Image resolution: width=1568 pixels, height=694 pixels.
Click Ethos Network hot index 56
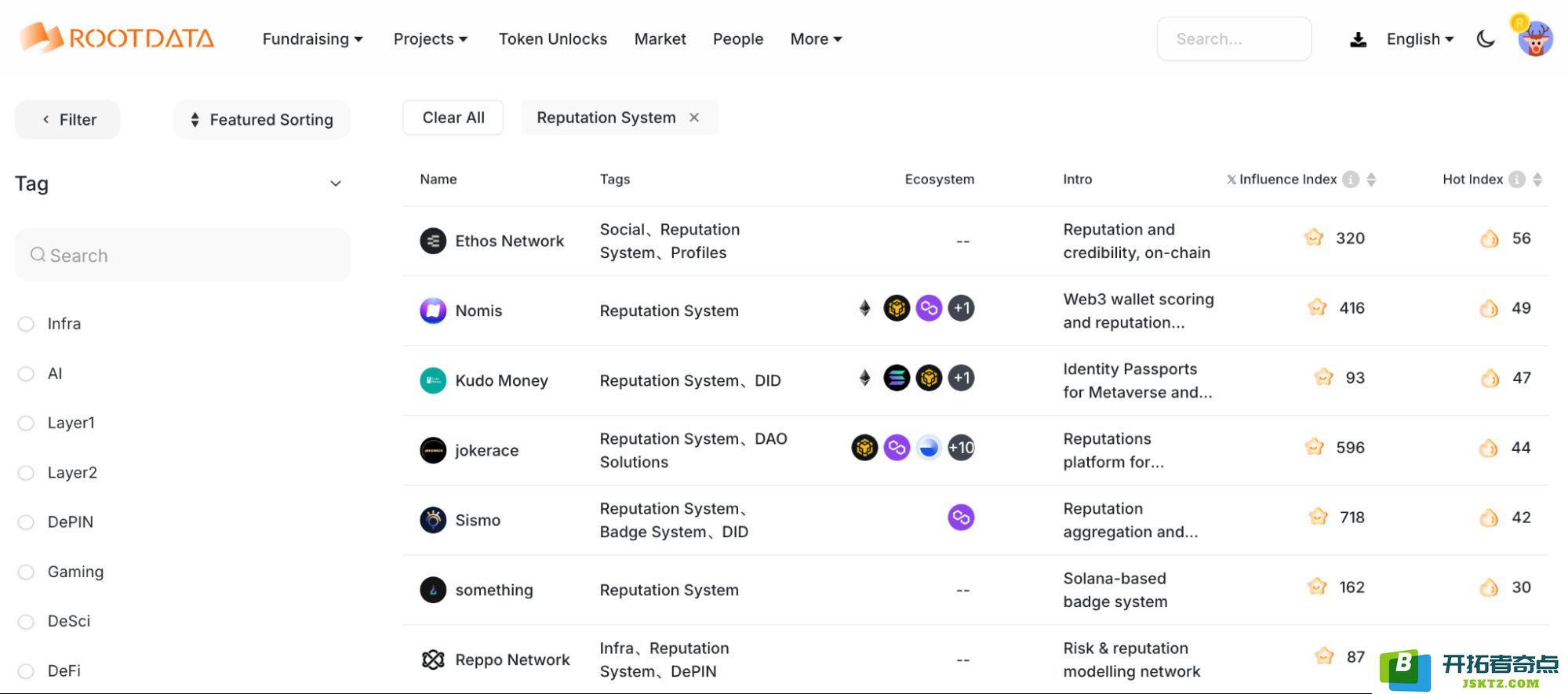point(1521,238)
